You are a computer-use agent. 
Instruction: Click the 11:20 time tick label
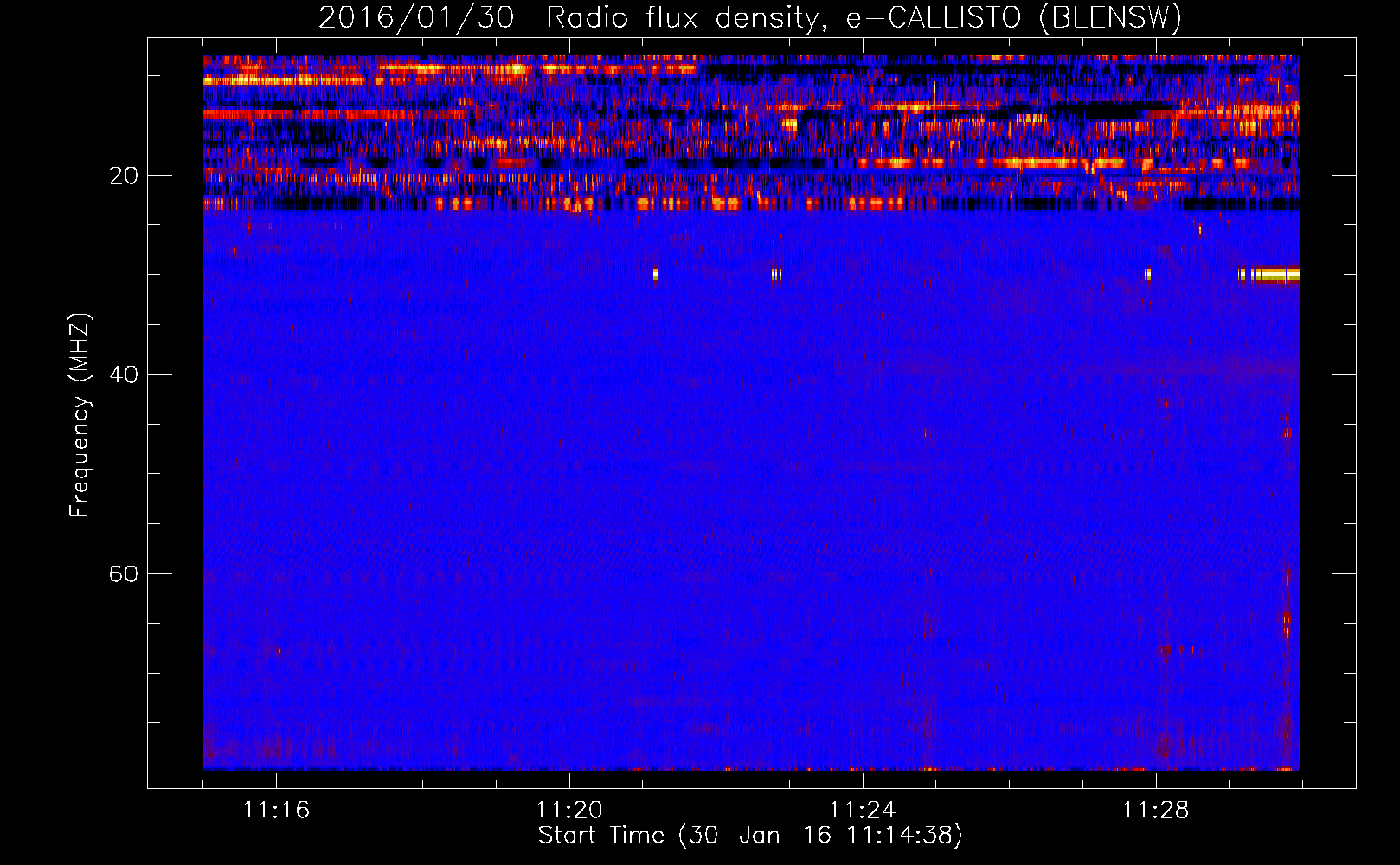[569, 810]
